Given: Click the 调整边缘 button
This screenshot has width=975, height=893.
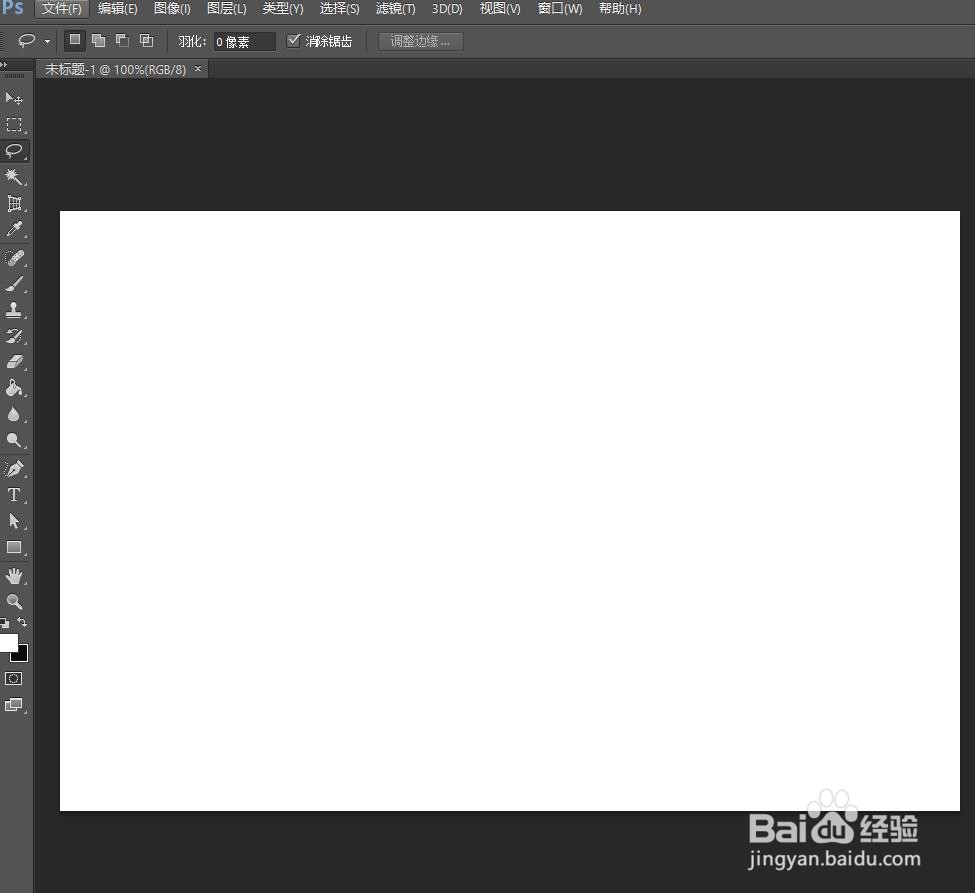Looking at the screenshot, I should pos(420,42).
